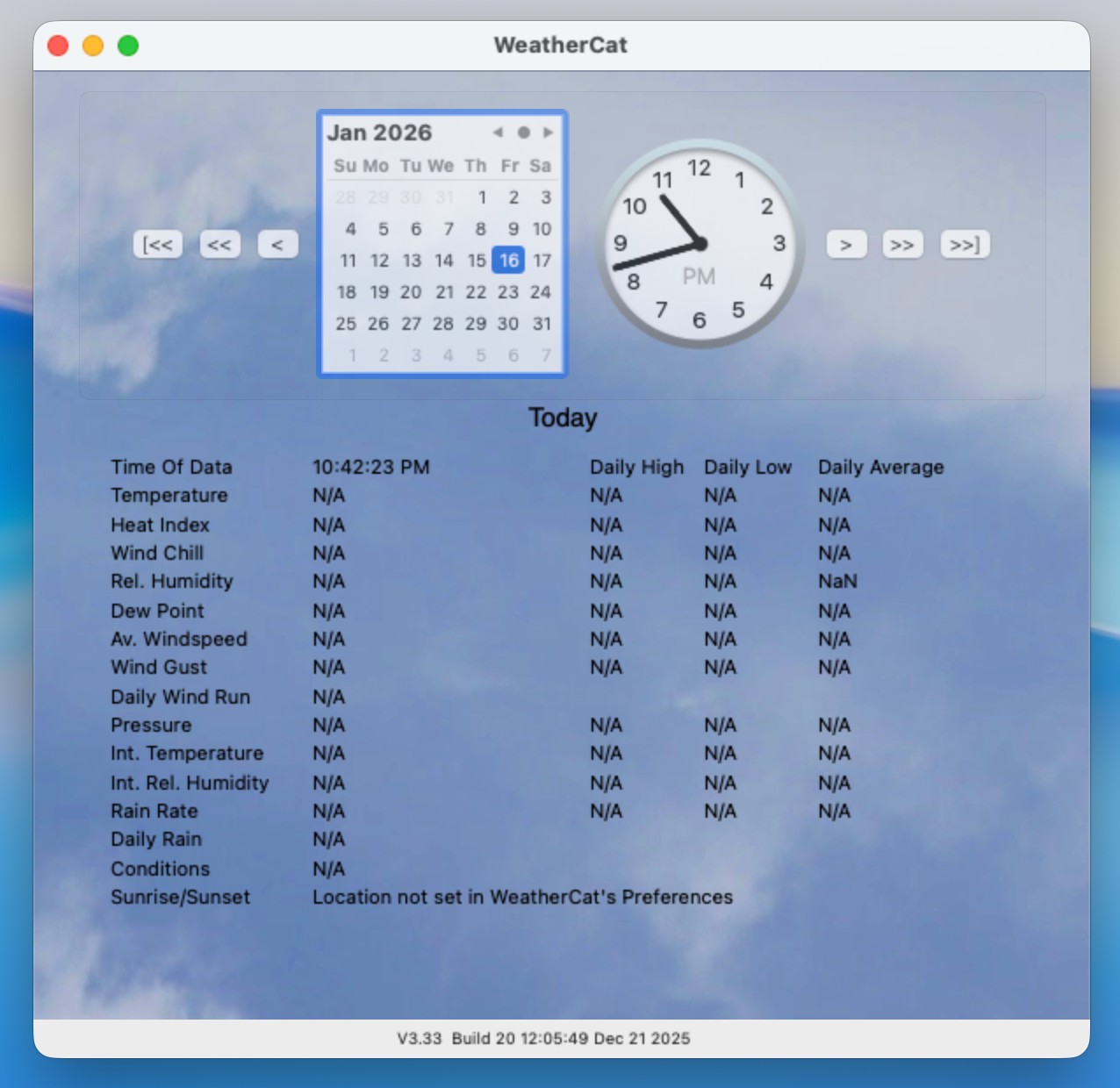Go to previous month in calendar
Screen dimensions: 1120x1088
point(498,132)
